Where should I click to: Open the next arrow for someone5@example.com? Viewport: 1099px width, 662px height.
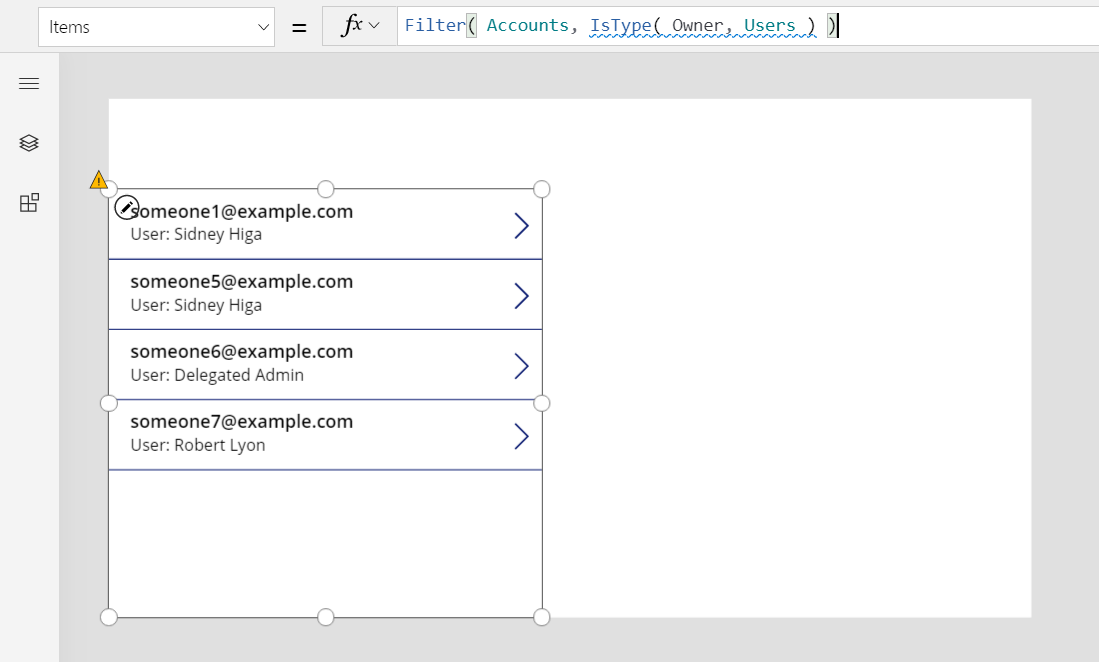[521, 296]
